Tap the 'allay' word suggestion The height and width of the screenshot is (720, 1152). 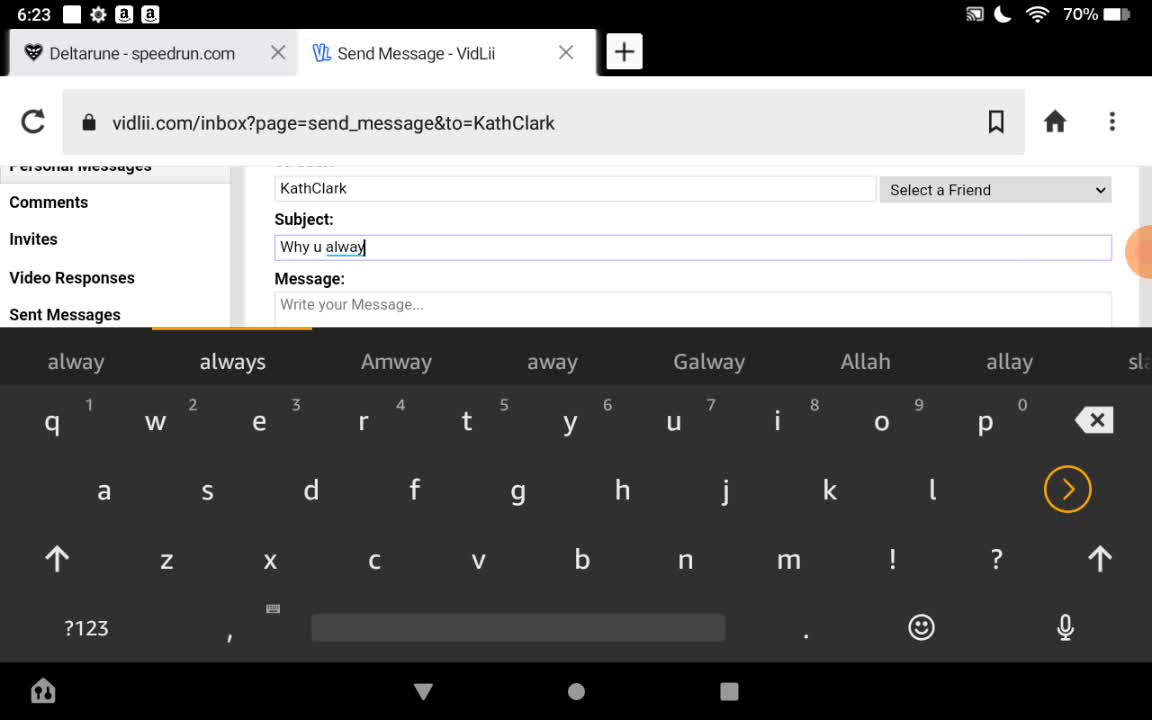pyautogui.click(x=1009, y=361)
